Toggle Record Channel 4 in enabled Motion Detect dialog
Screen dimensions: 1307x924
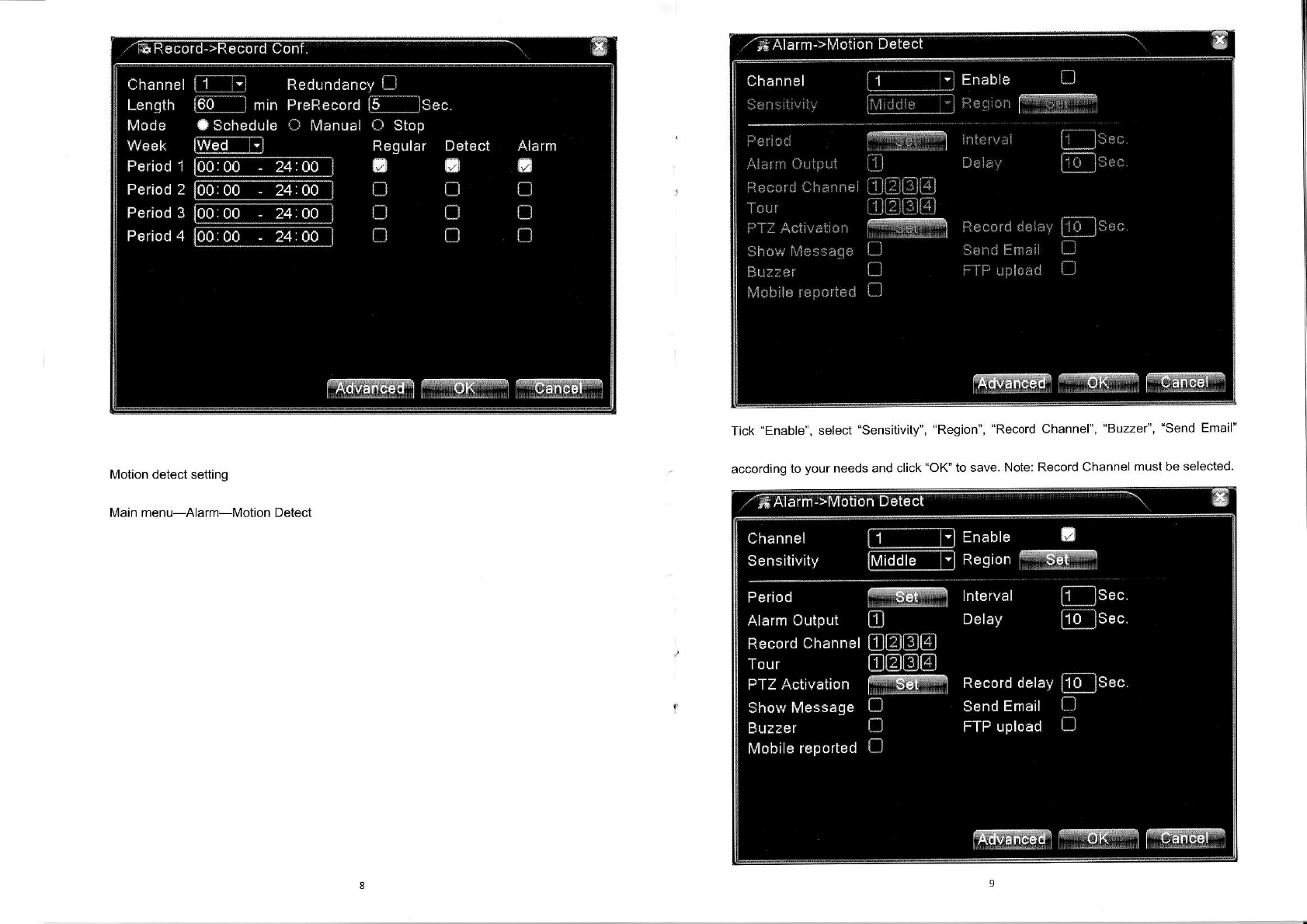tap(928, 642)
